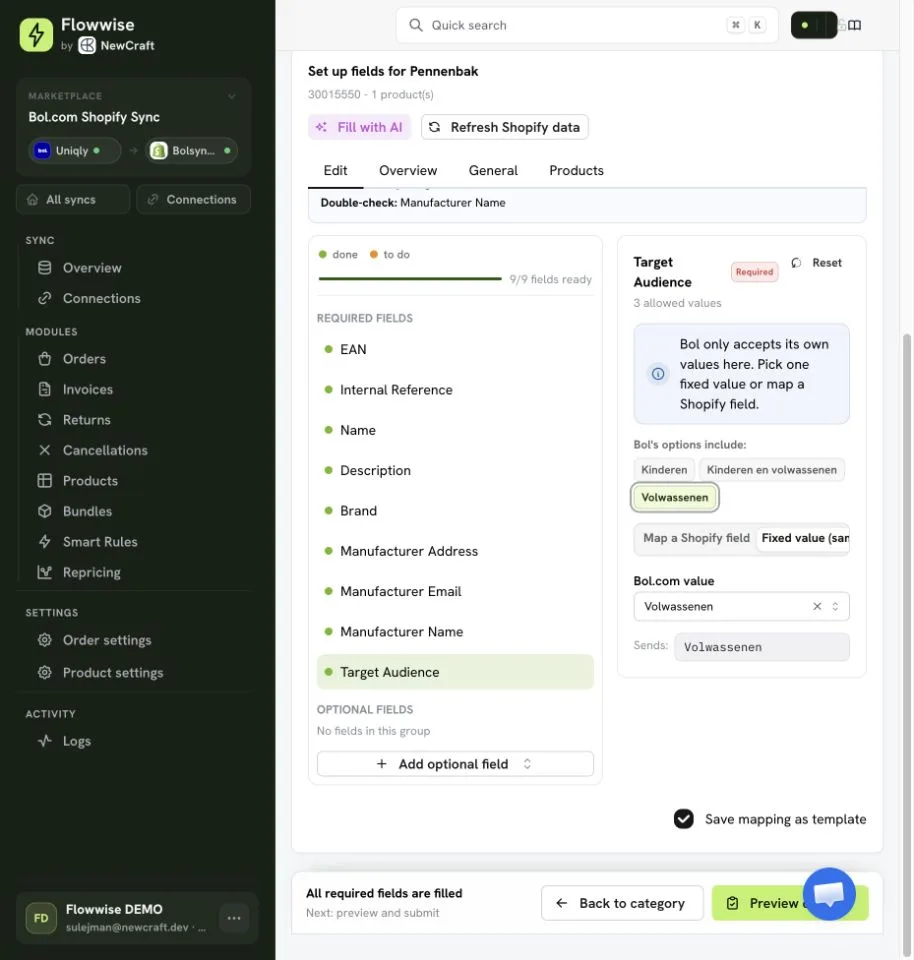Viewport: 914px width, 960px height.
Task: Select the Brand field
Action: click(x=455, y=511)
